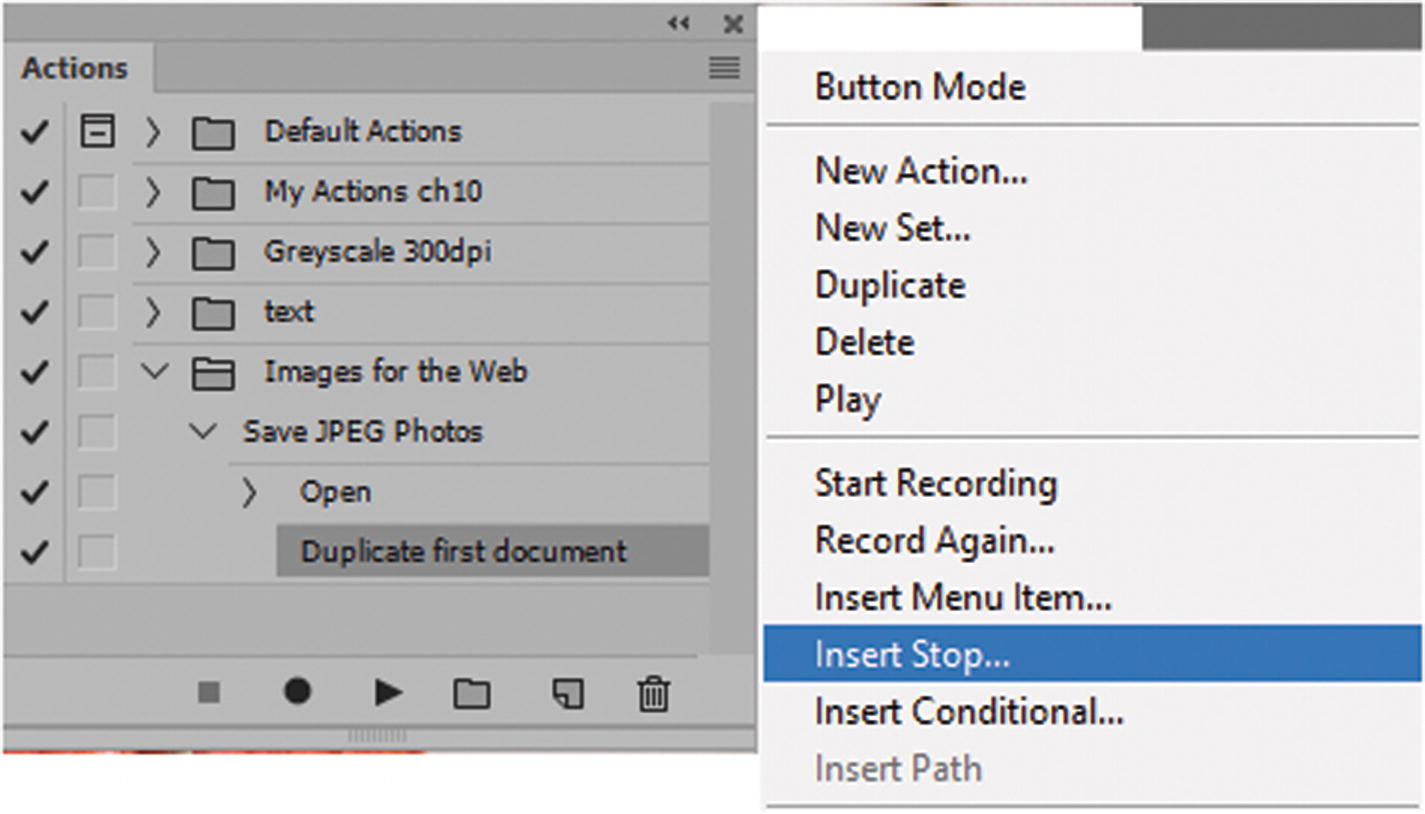
Task: Choose Insert Stop... from the menu
Action: coord(912,655)
